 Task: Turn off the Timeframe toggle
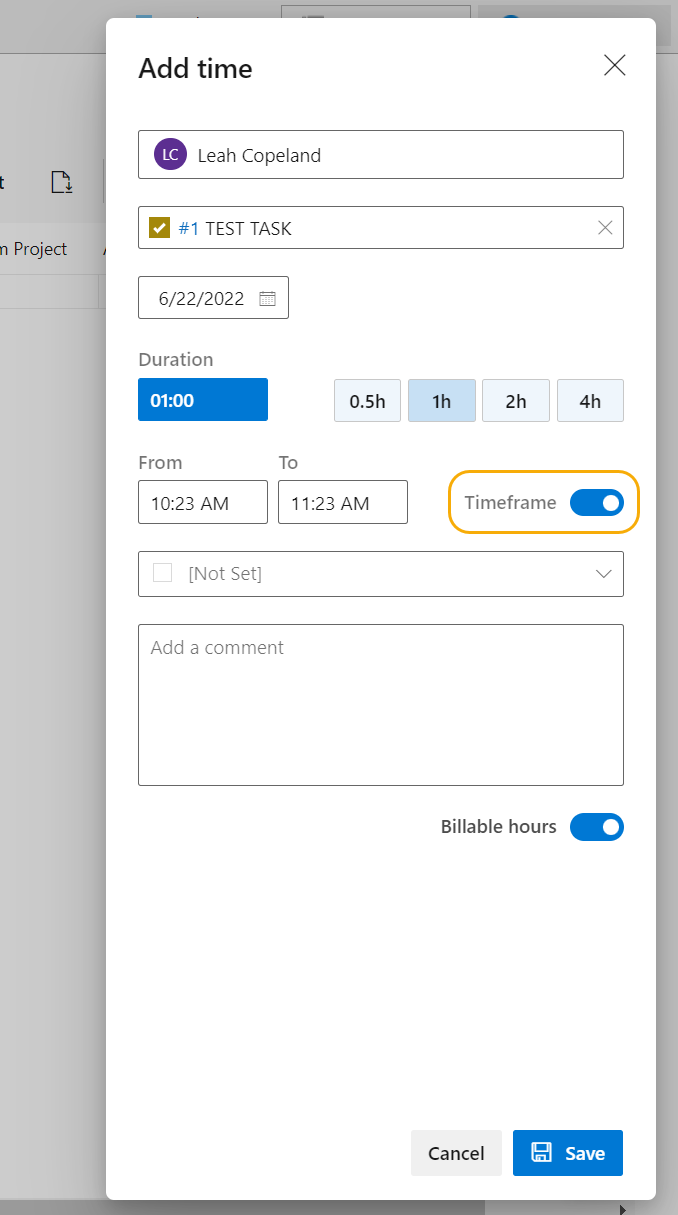597,503
